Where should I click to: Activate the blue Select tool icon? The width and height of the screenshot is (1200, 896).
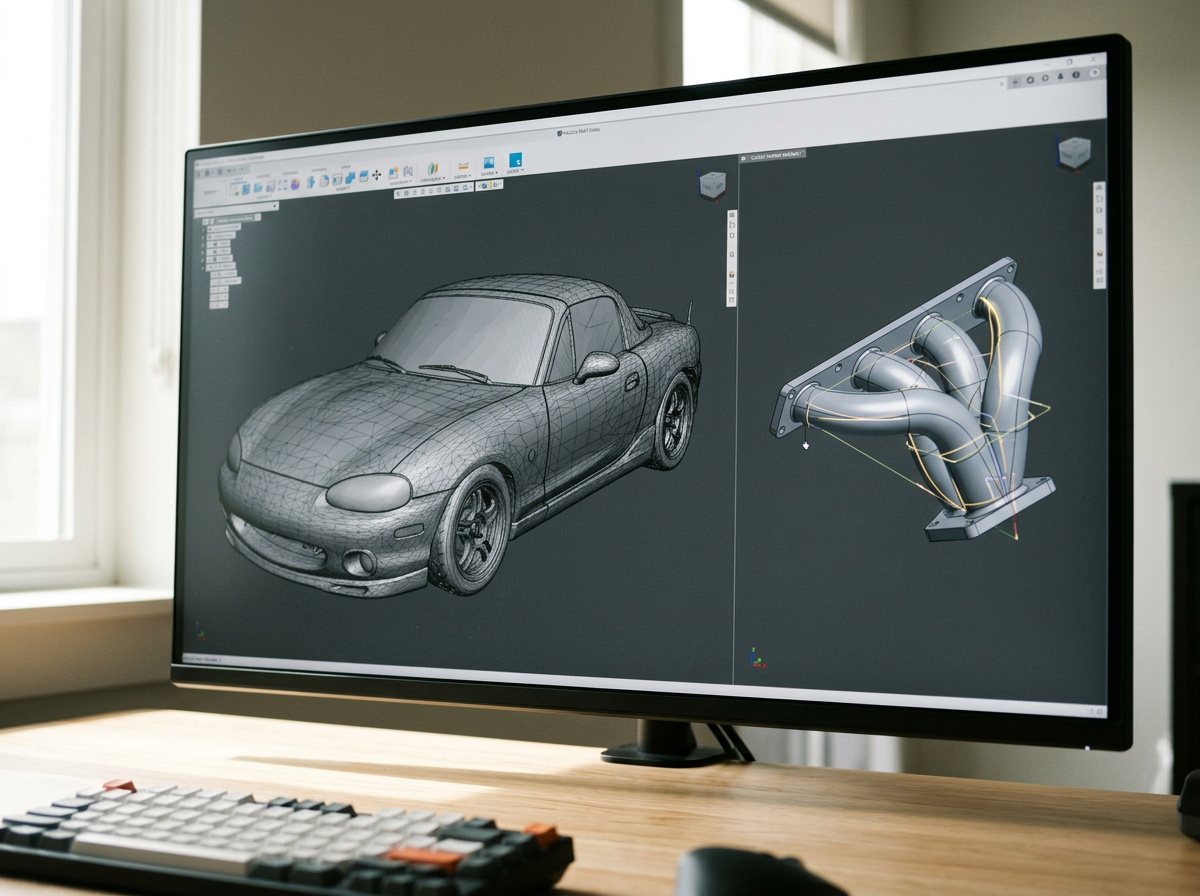516,160
